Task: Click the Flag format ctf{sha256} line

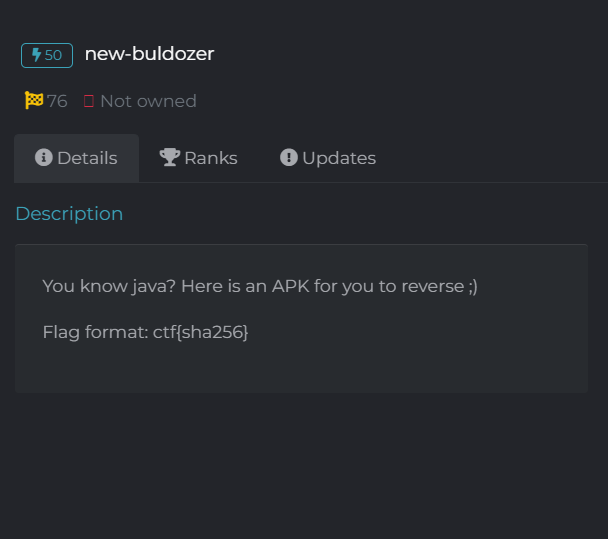Action: click(145, 332)
